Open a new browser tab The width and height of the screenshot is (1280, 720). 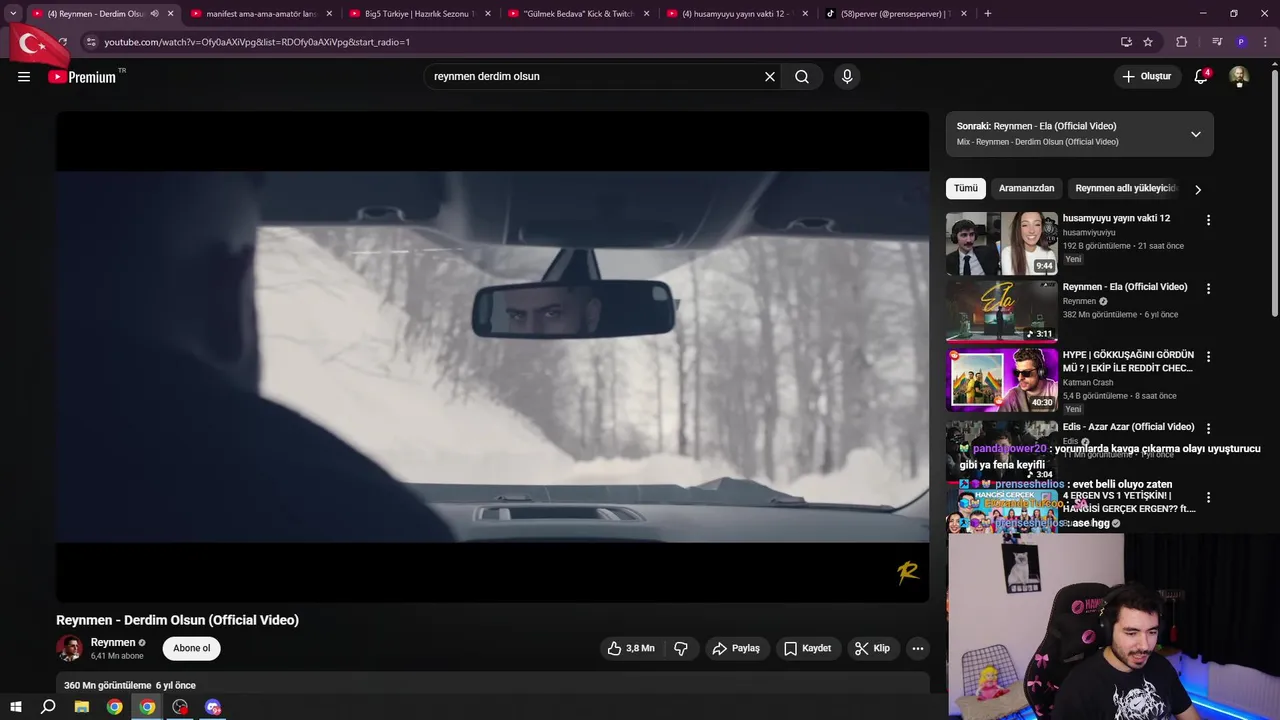(988, 14)
